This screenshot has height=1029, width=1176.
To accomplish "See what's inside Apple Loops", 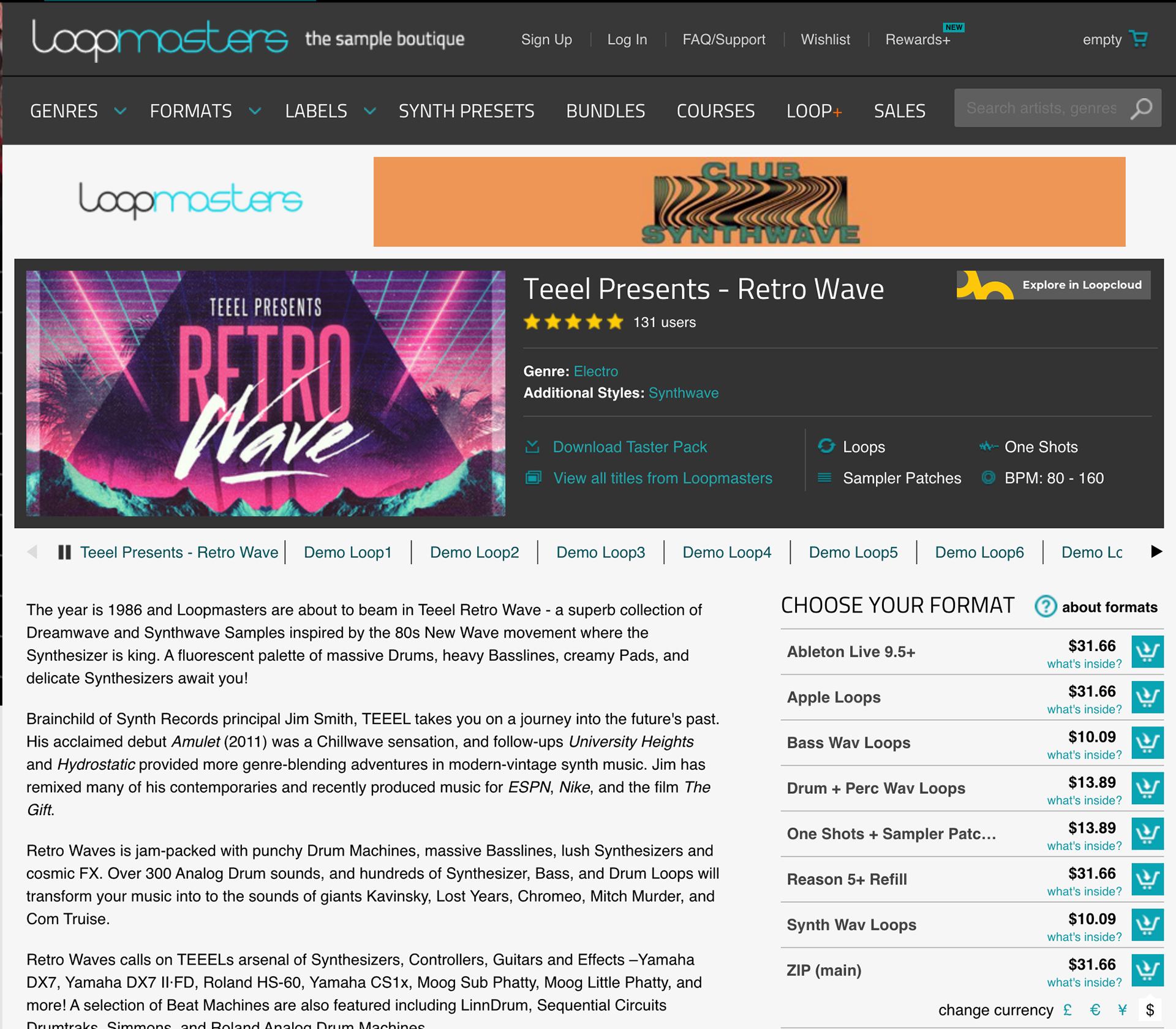I will coord(1084,709).
